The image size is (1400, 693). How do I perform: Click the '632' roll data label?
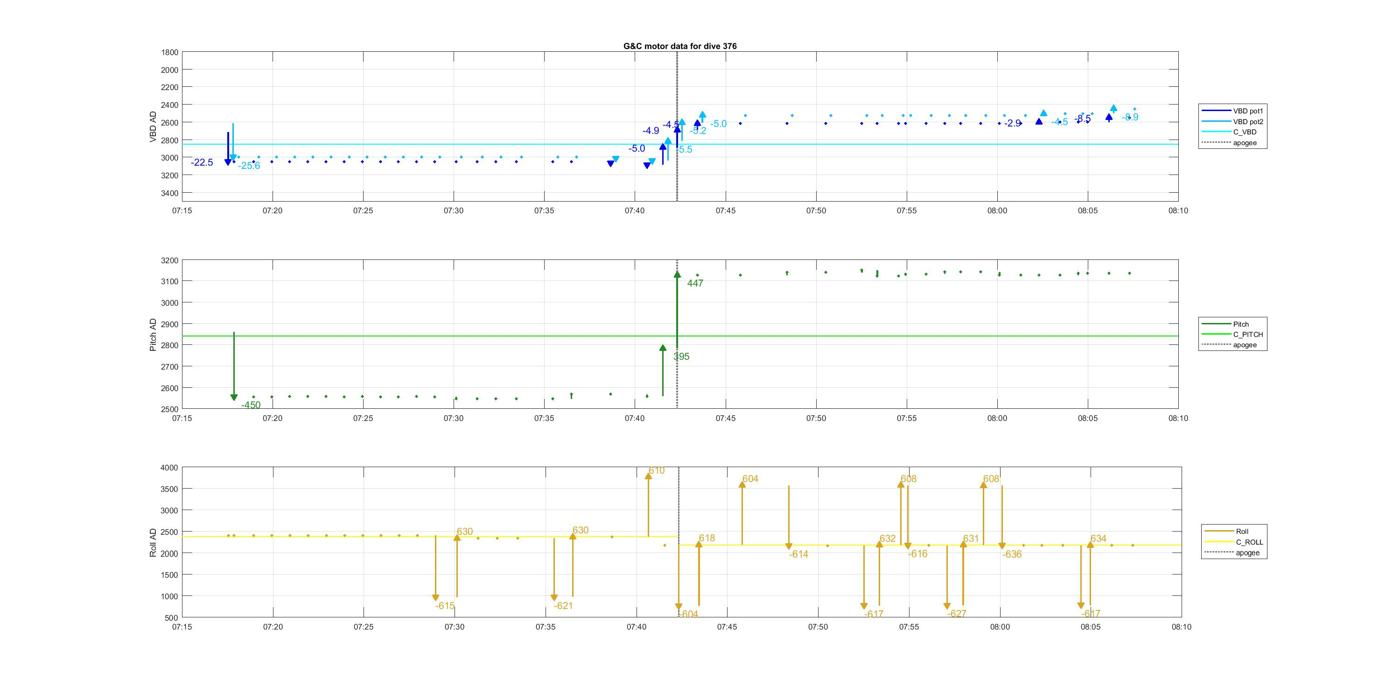coord(888,538)
